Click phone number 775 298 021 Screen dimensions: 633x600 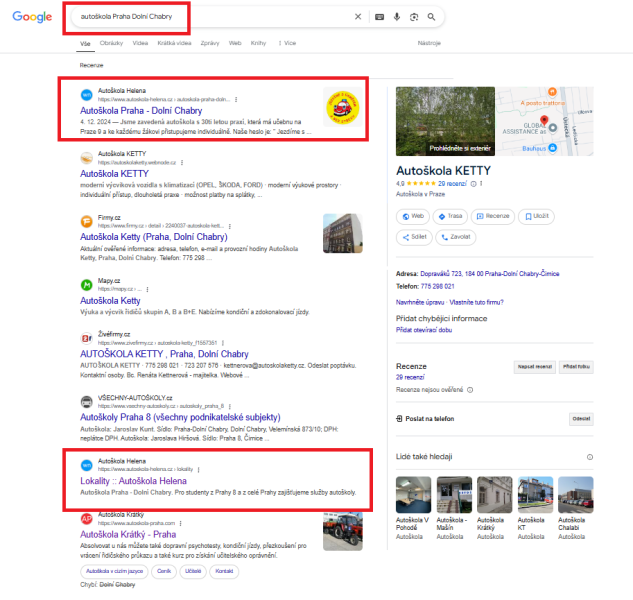pyautogui.click(x=438, y=286)
